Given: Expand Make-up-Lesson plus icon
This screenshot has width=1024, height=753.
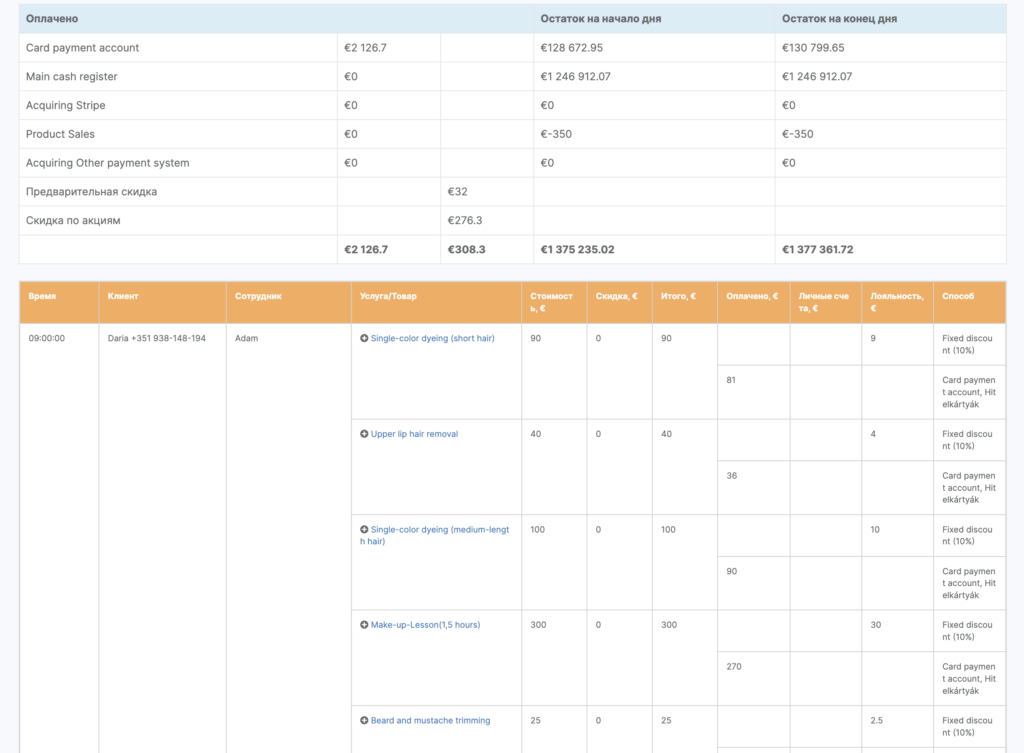Looking at the screenshot, I should pos(364,625).
